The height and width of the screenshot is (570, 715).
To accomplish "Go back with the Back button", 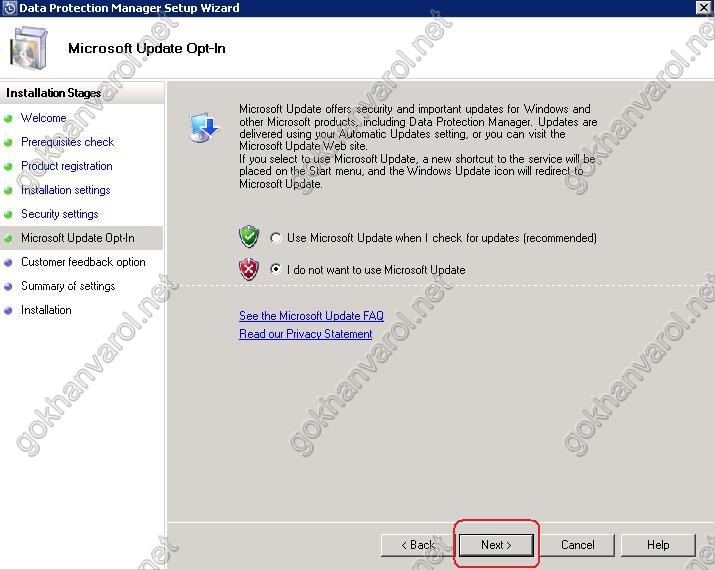I will click(x=417, y=545).
